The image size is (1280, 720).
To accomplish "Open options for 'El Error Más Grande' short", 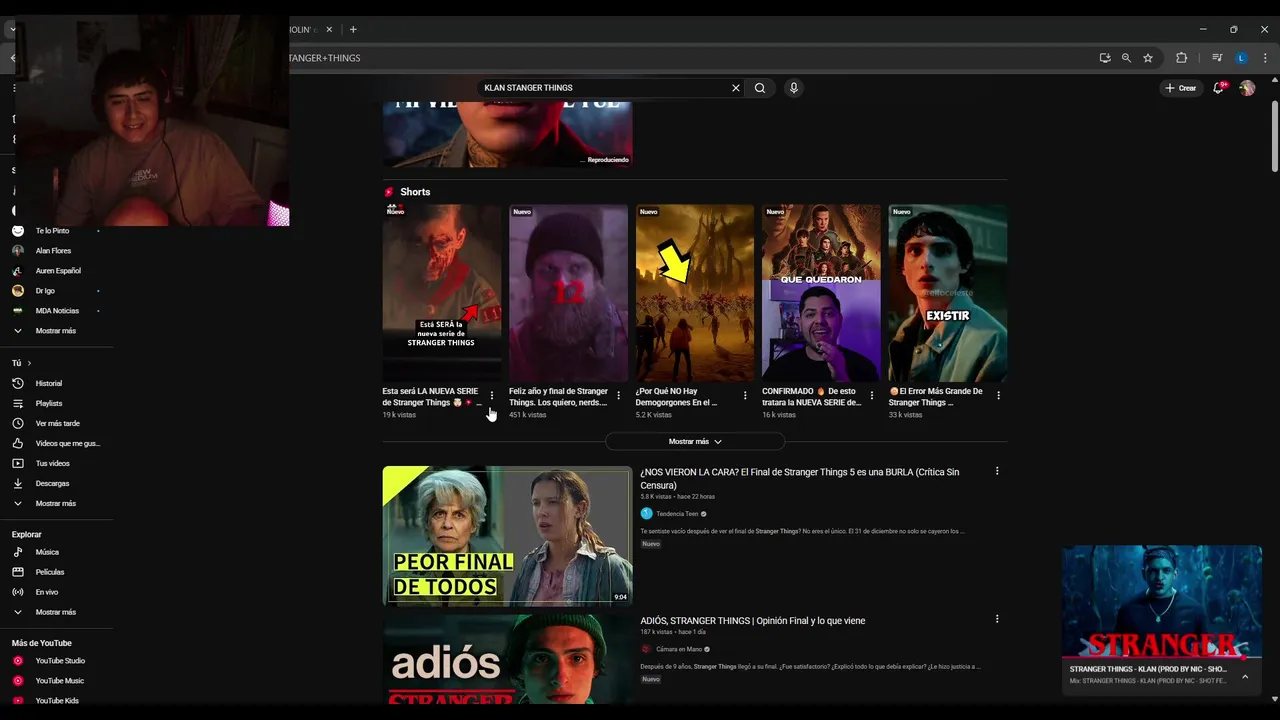I will tap(998, 396).
